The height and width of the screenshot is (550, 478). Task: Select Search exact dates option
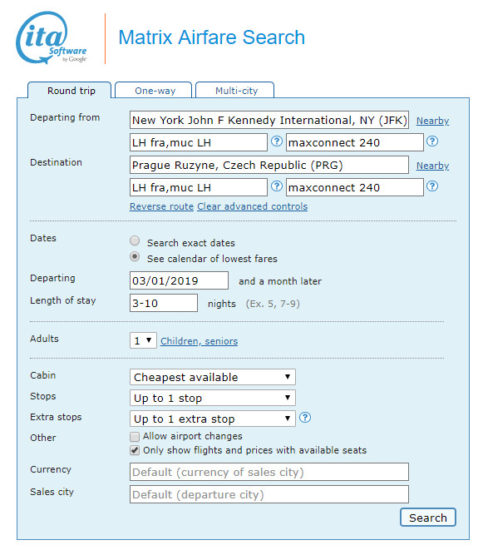tap(135, 241)
